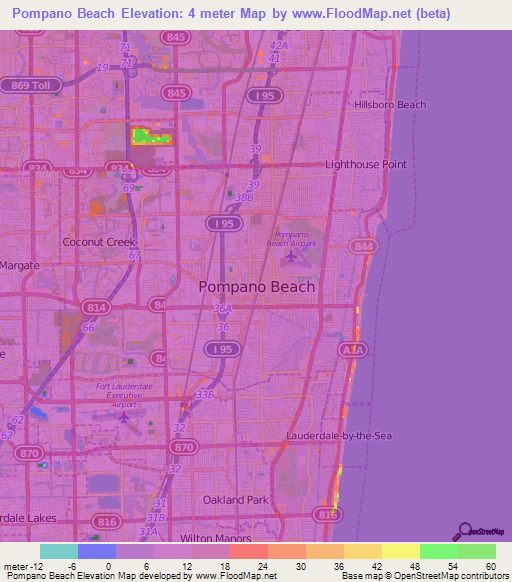Click the Lauderdale-by-the-Sea label

click(339, 436)
